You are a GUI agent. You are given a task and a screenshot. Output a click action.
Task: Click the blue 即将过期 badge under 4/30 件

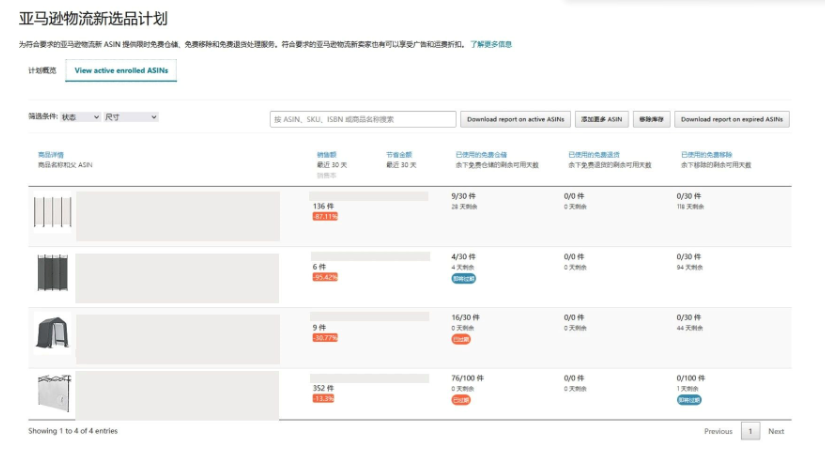464,279
